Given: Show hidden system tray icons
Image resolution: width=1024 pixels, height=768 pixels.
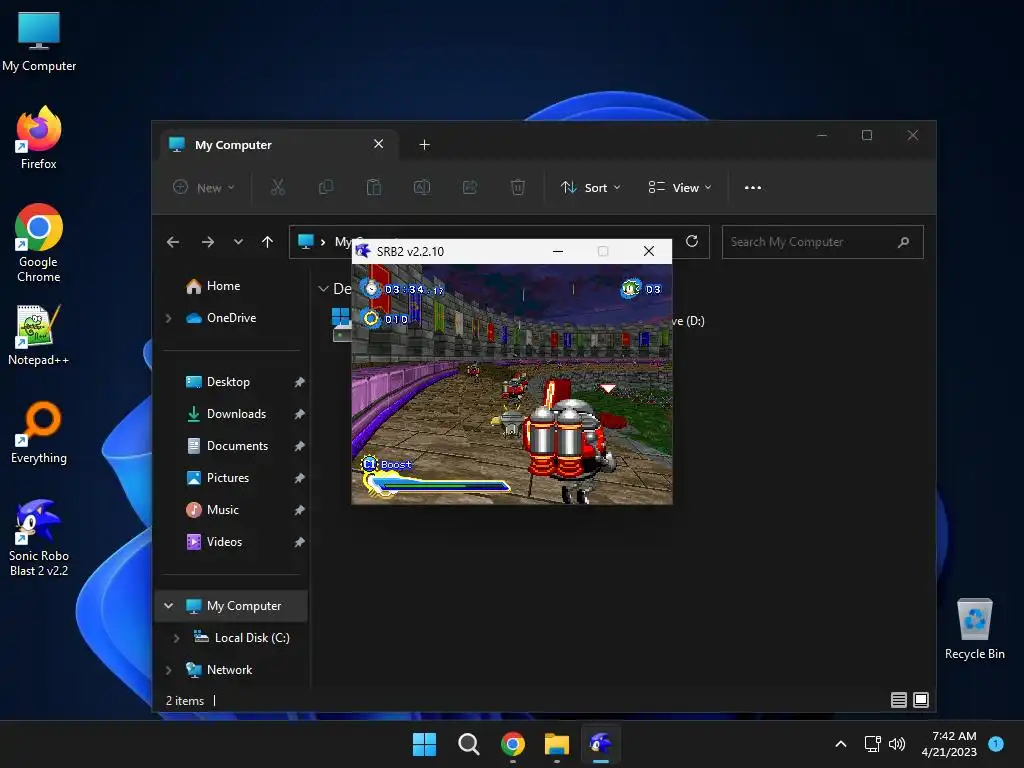Looking at the screenshot, I should pos(840,744).
